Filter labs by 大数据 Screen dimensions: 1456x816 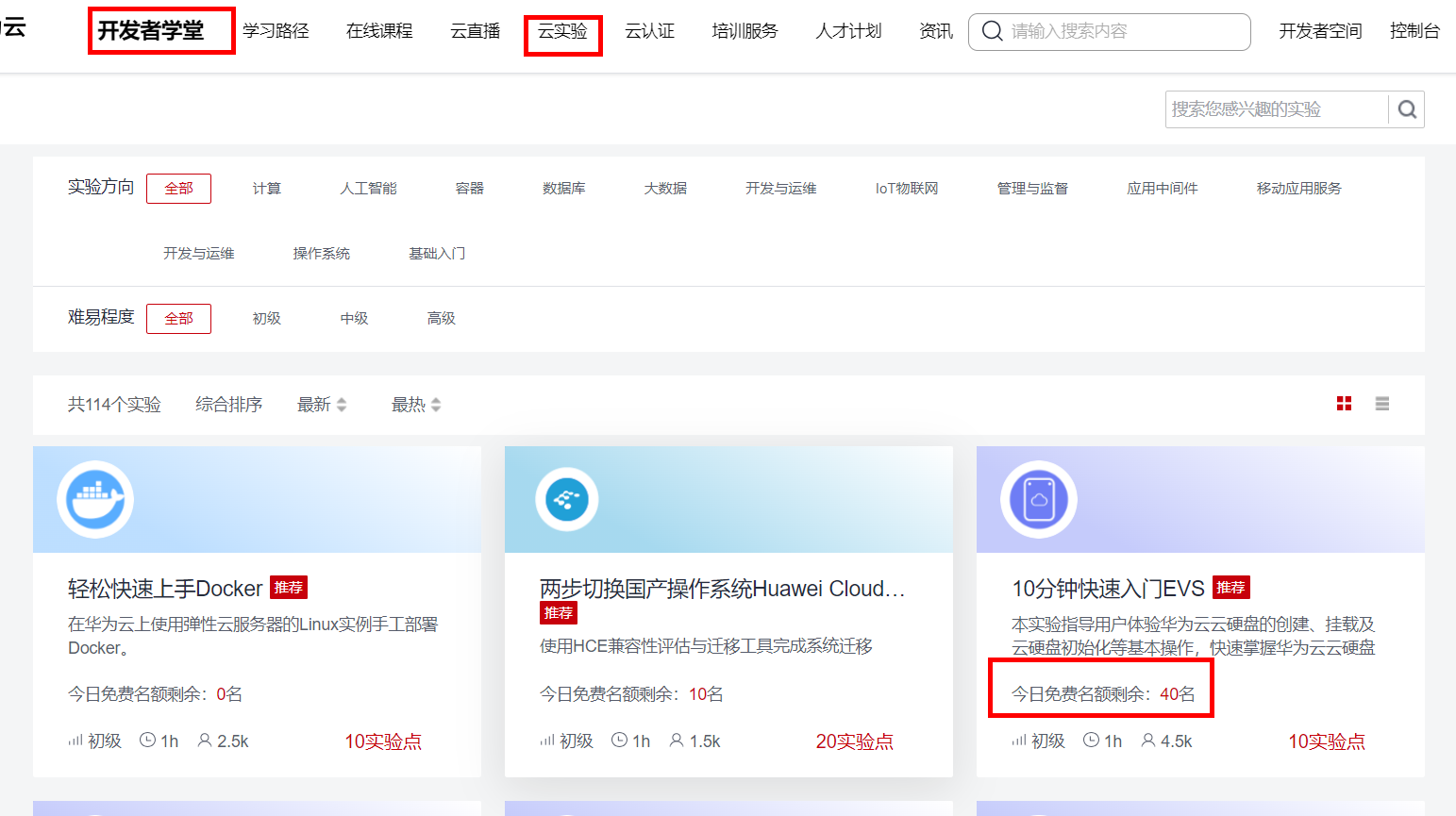(x=665, y=189)
